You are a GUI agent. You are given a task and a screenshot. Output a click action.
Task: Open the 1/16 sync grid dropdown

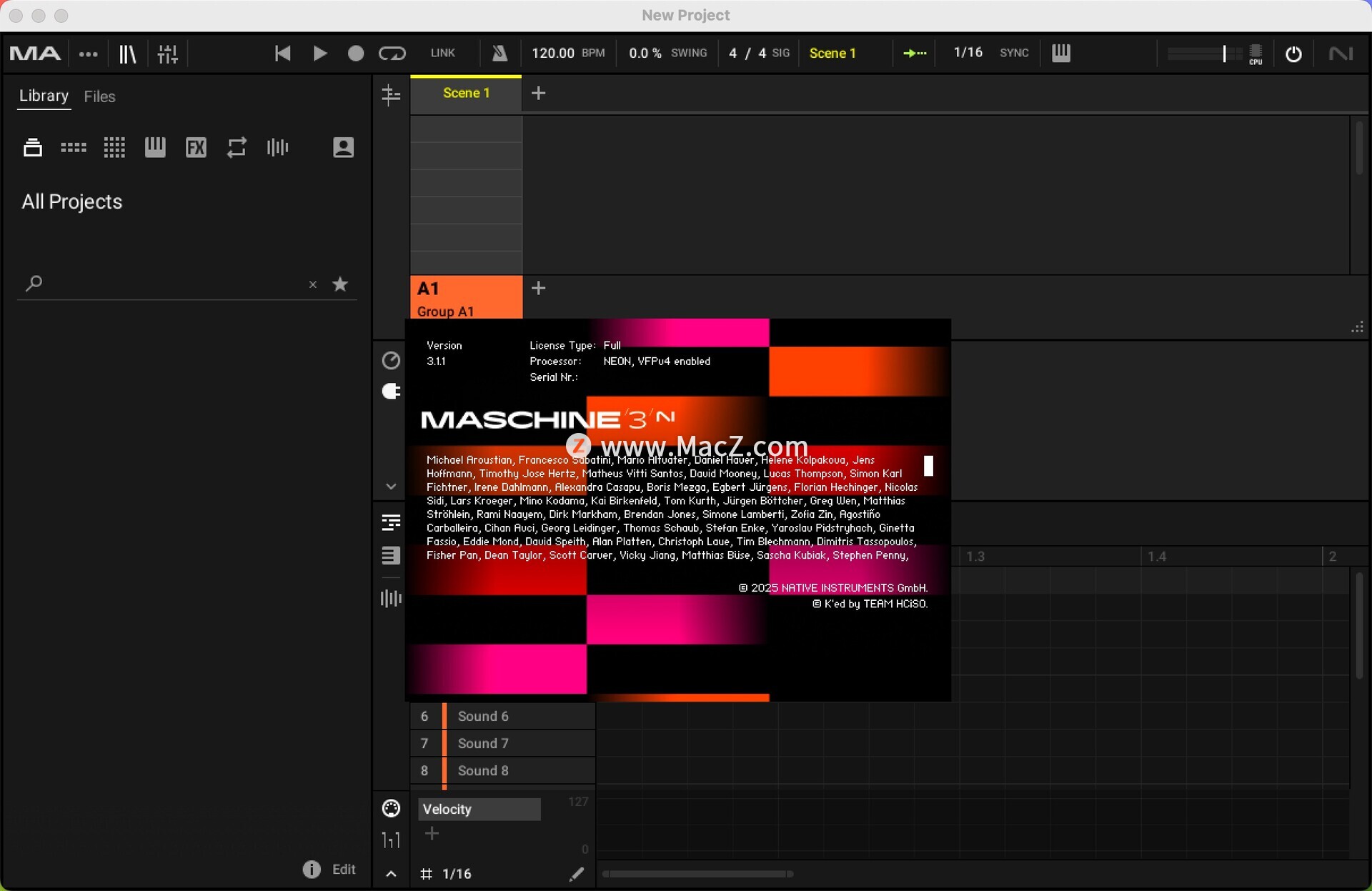pyautogui.click(x=968, y=52)
